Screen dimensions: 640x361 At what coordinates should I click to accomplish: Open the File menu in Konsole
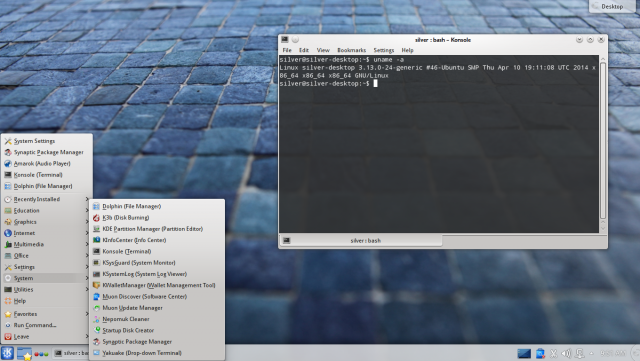[287, 50]
